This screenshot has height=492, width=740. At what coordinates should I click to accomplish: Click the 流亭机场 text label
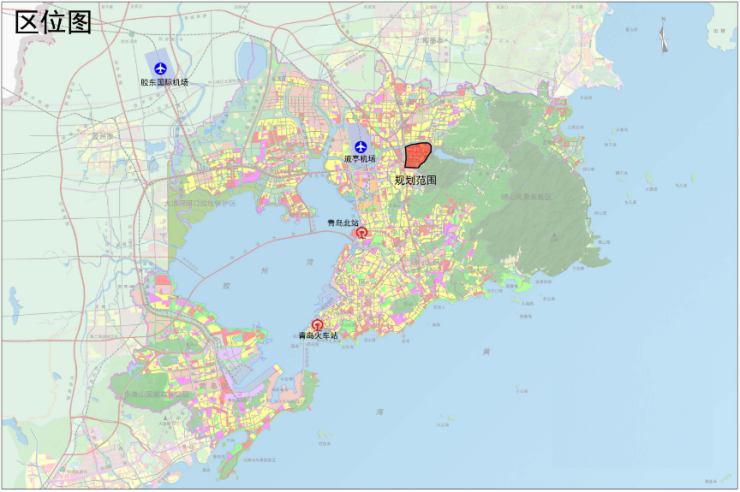tap(360, 159)
